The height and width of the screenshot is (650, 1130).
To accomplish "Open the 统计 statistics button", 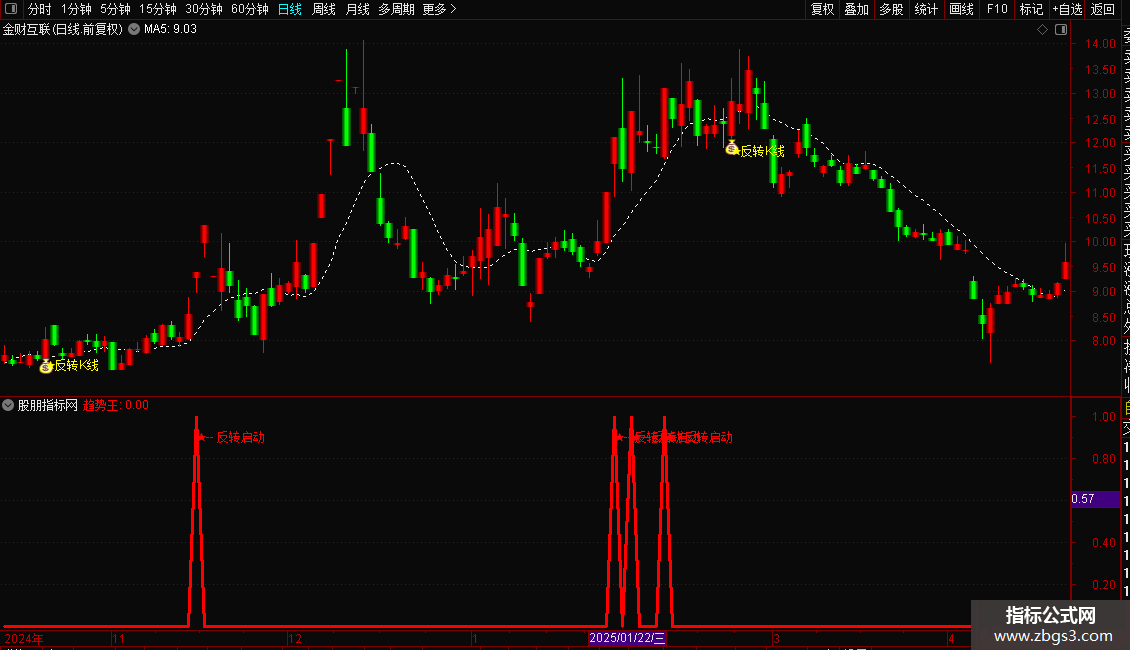I will point(926,9).
